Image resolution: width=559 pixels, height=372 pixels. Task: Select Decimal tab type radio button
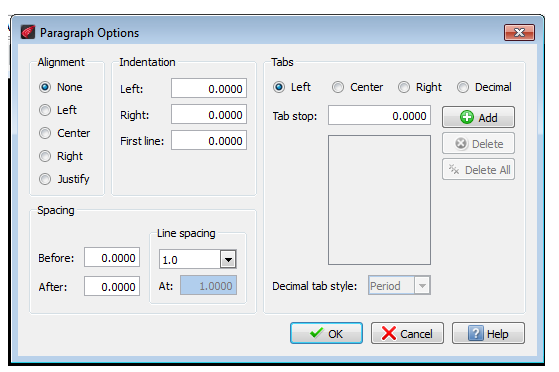(463, 87)
